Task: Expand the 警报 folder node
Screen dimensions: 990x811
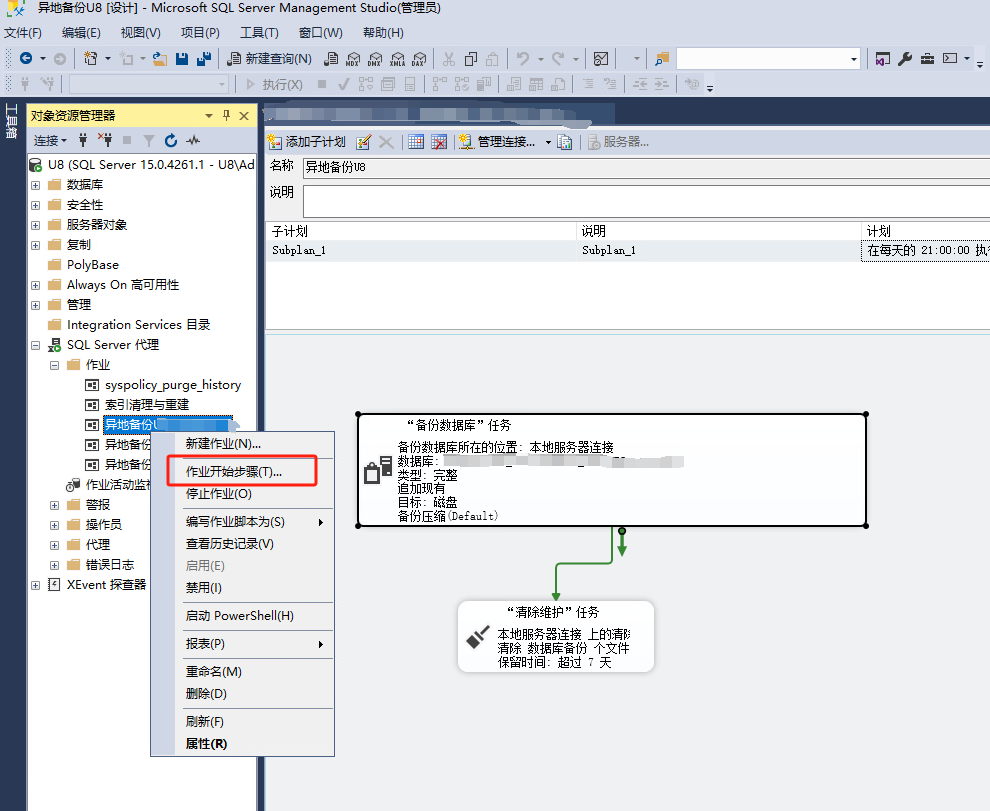Action: [54, 505]
